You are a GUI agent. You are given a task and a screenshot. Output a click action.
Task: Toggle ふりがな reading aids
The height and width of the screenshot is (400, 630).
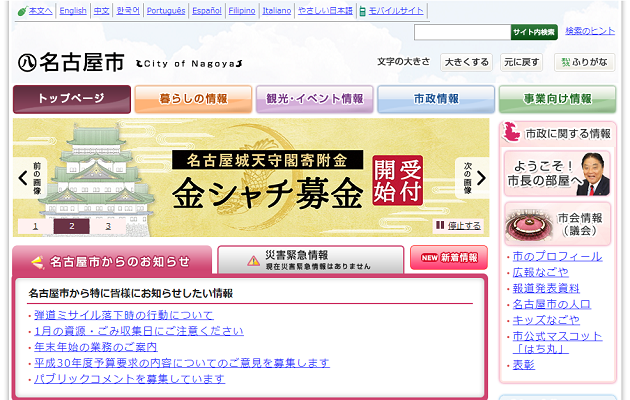click(x=585, y=62)
